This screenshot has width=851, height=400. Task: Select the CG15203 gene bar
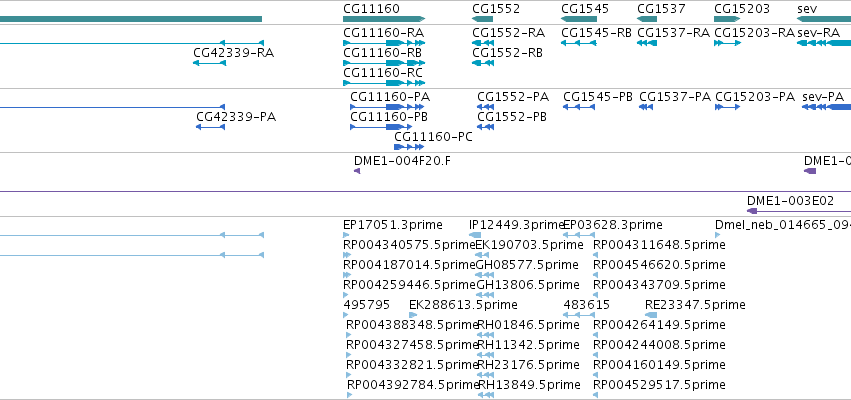[x=728, y=19]
